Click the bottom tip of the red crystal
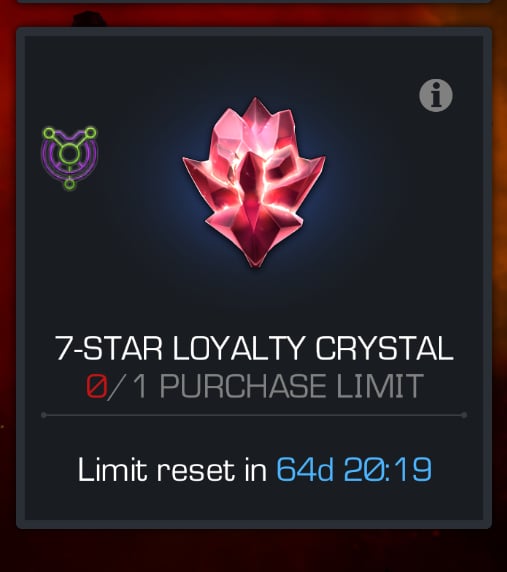The image size is (507, 572). (255, 261)
